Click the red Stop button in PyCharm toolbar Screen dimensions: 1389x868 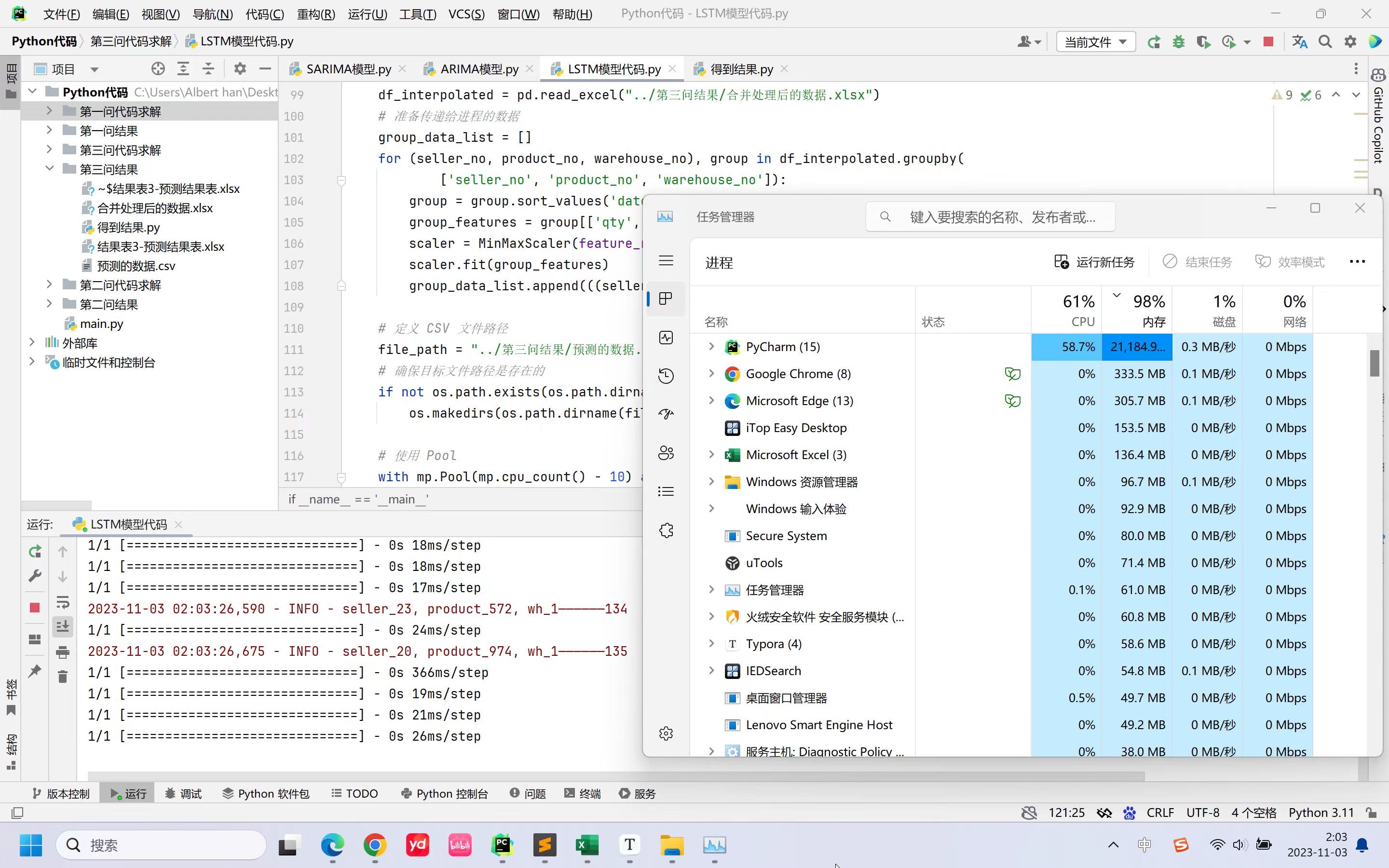click(x=1268, y=42)
